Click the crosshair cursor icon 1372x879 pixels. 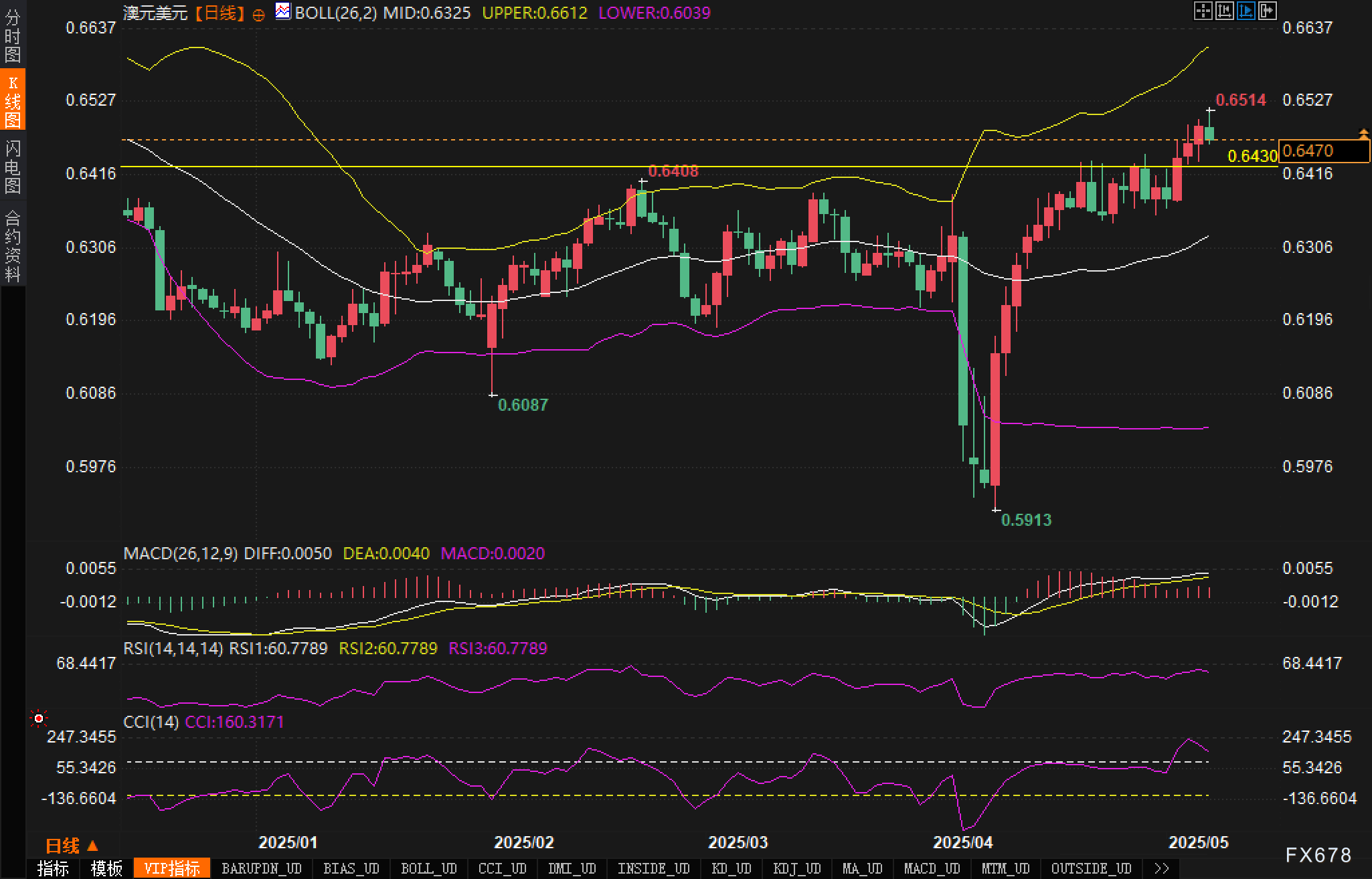tap(1203, 11)
